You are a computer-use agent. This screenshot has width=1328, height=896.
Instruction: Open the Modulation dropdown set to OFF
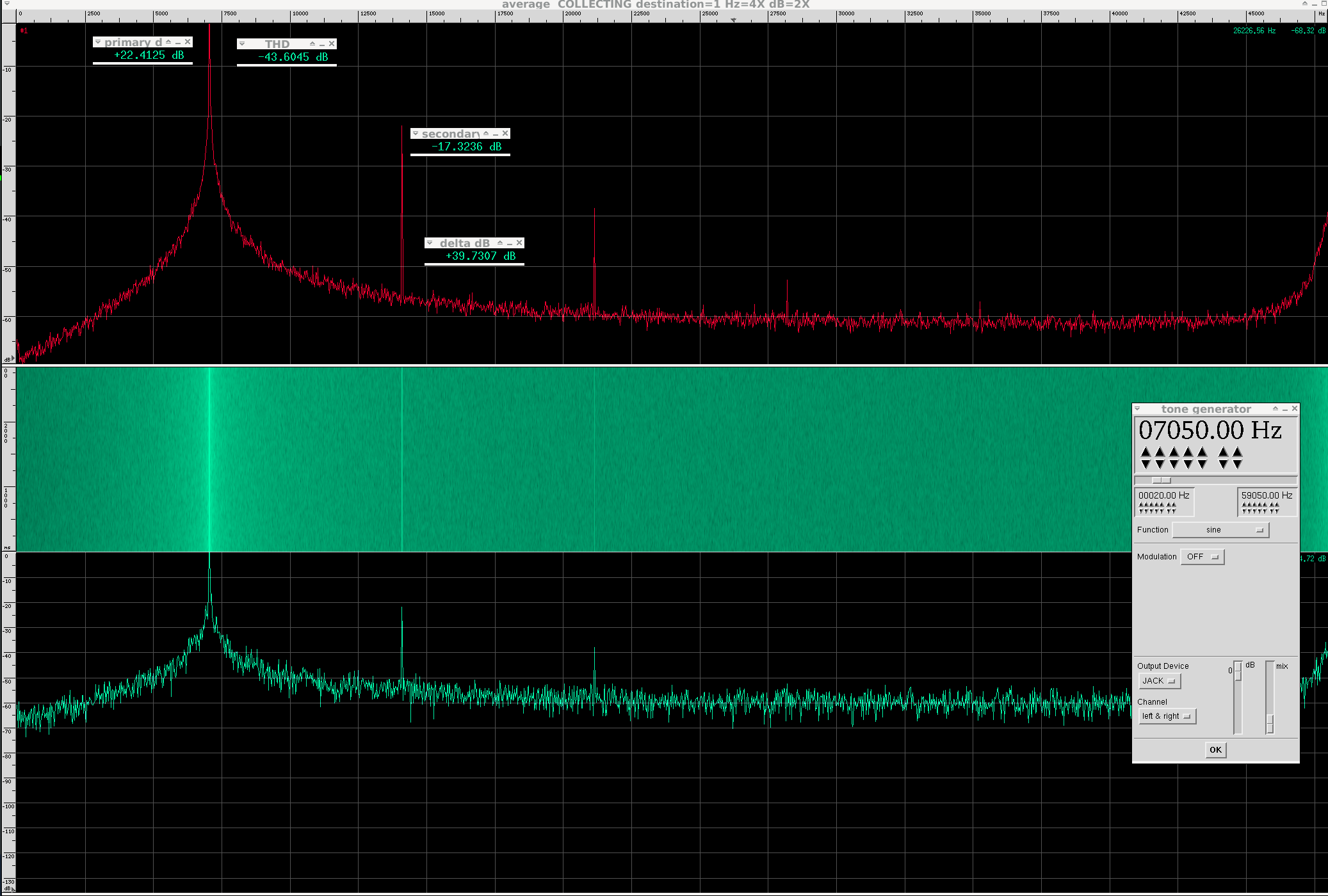point(1202,557)
